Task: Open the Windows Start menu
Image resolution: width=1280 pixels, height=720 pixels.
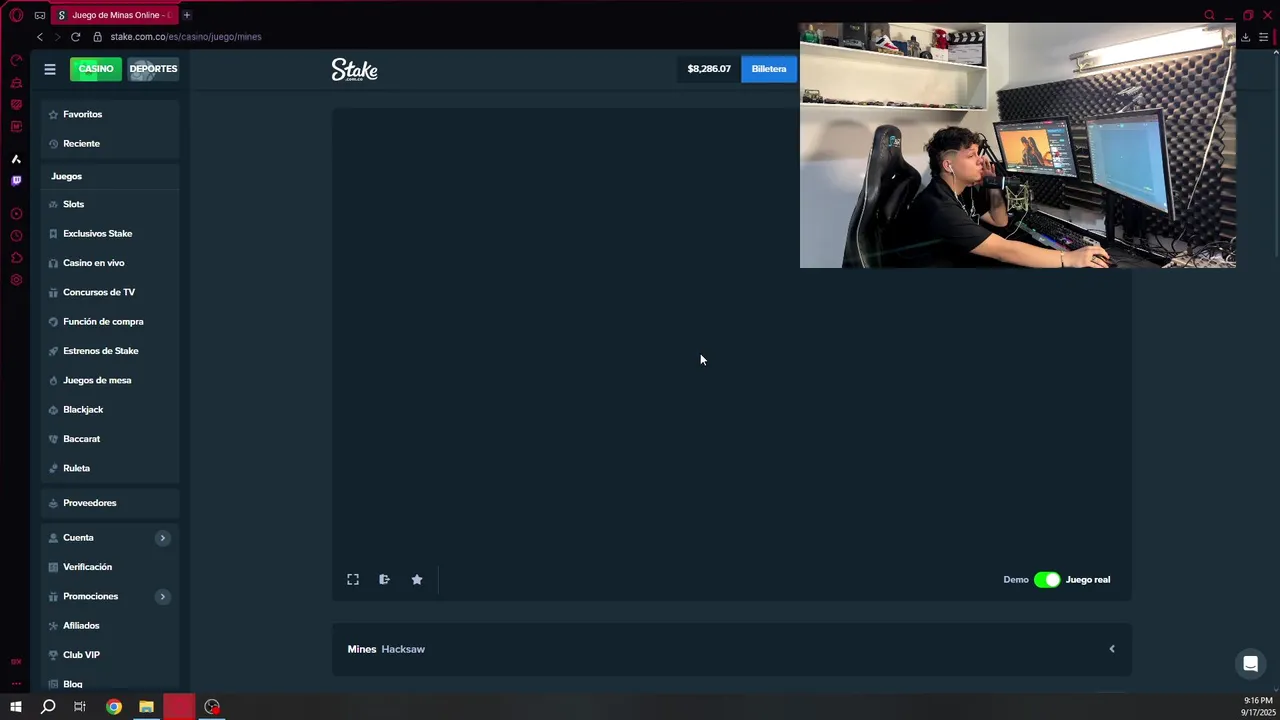Action: 16,707
